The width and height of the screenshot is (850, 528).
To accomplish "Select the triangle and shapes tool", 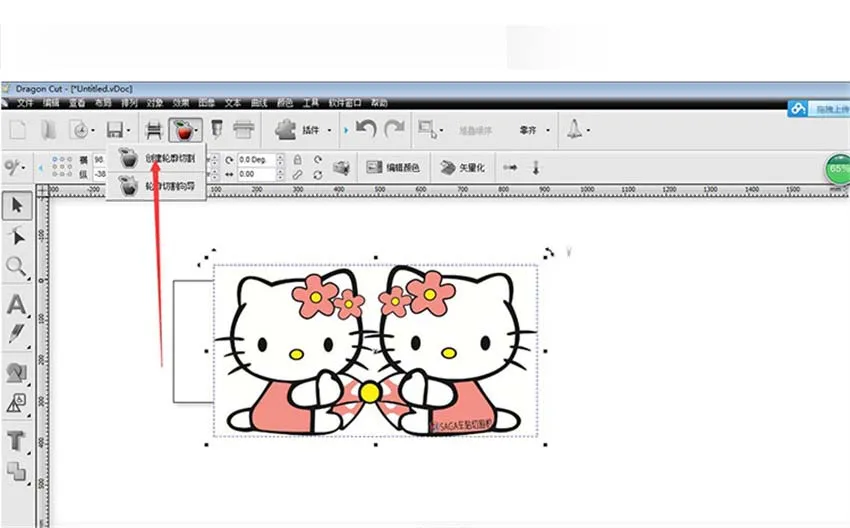I will (x=16, y=403).
